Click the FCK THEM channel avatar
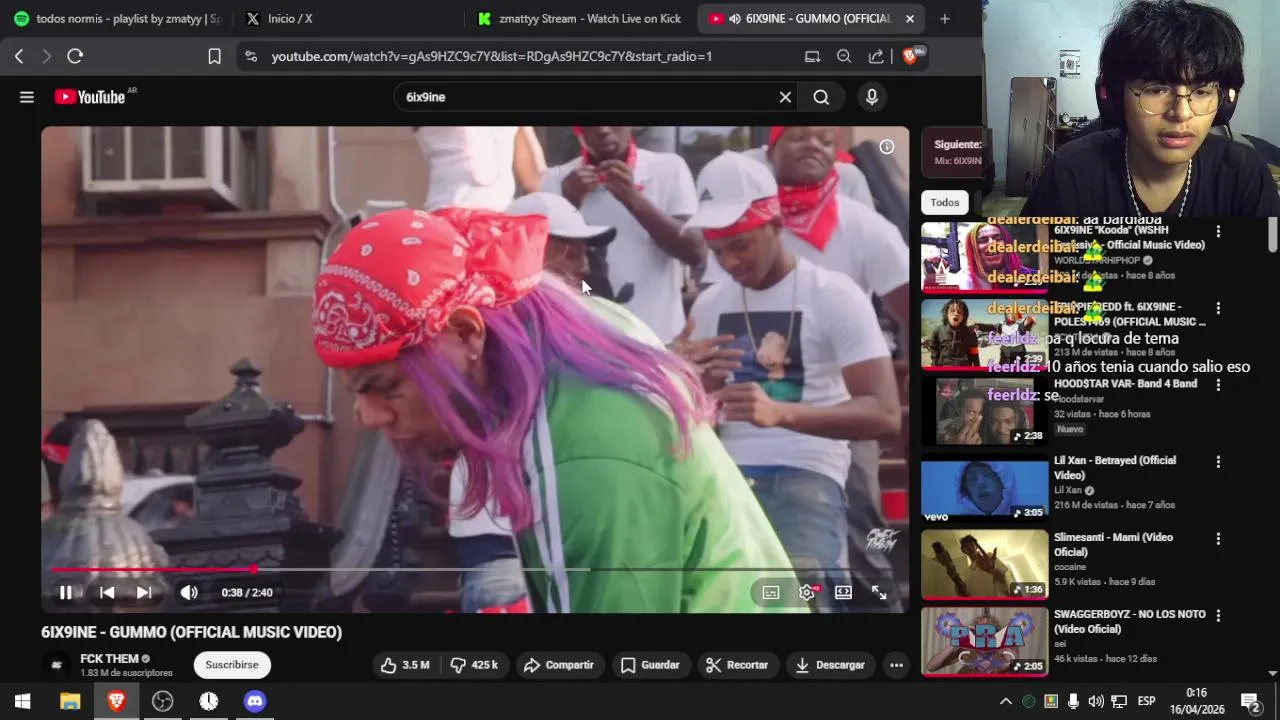 point(57,665)
